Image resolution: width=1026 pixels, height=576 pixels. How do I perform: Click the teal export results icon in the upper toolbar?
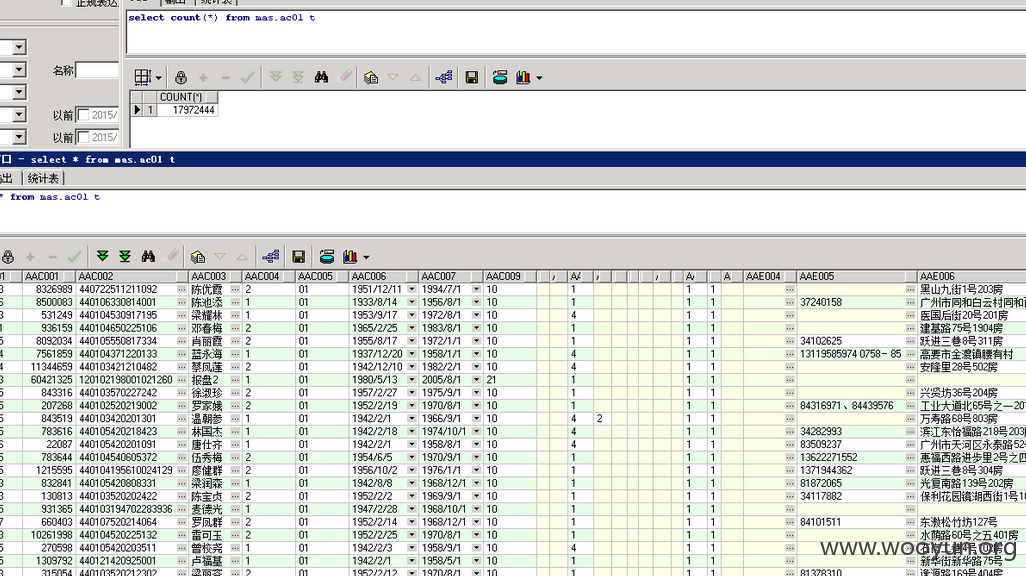pyautogui.click(x=500, y=77)
